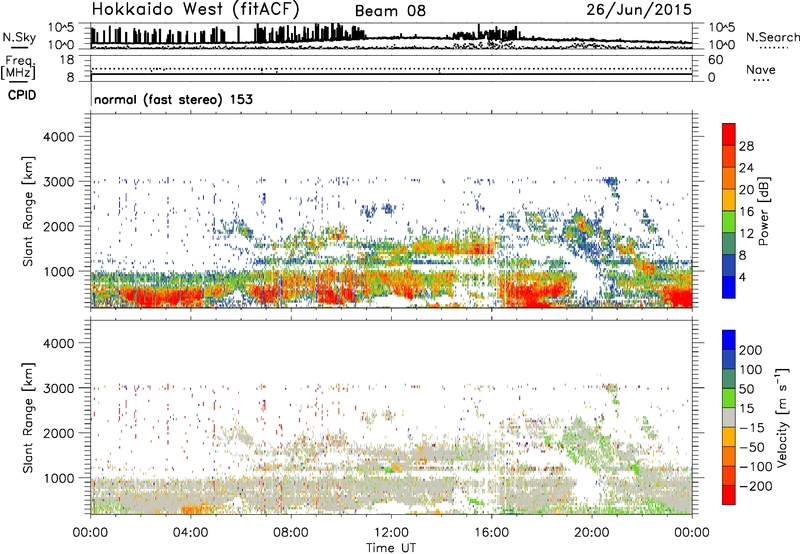
Task: Click the '20:00' time axis label
Action: [592, 533]
